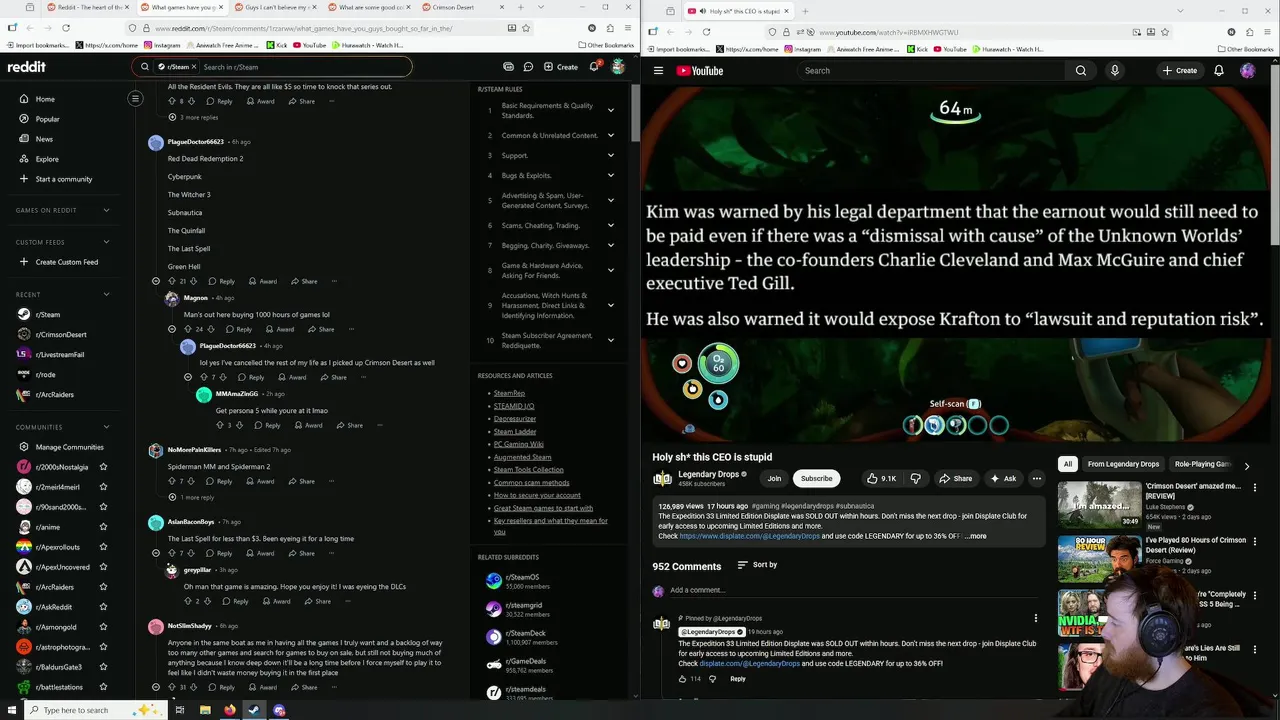Favorite r/2000sNostalgia with its star
Viewport: 1280px width, 720px height.
(x=103, y=467)
